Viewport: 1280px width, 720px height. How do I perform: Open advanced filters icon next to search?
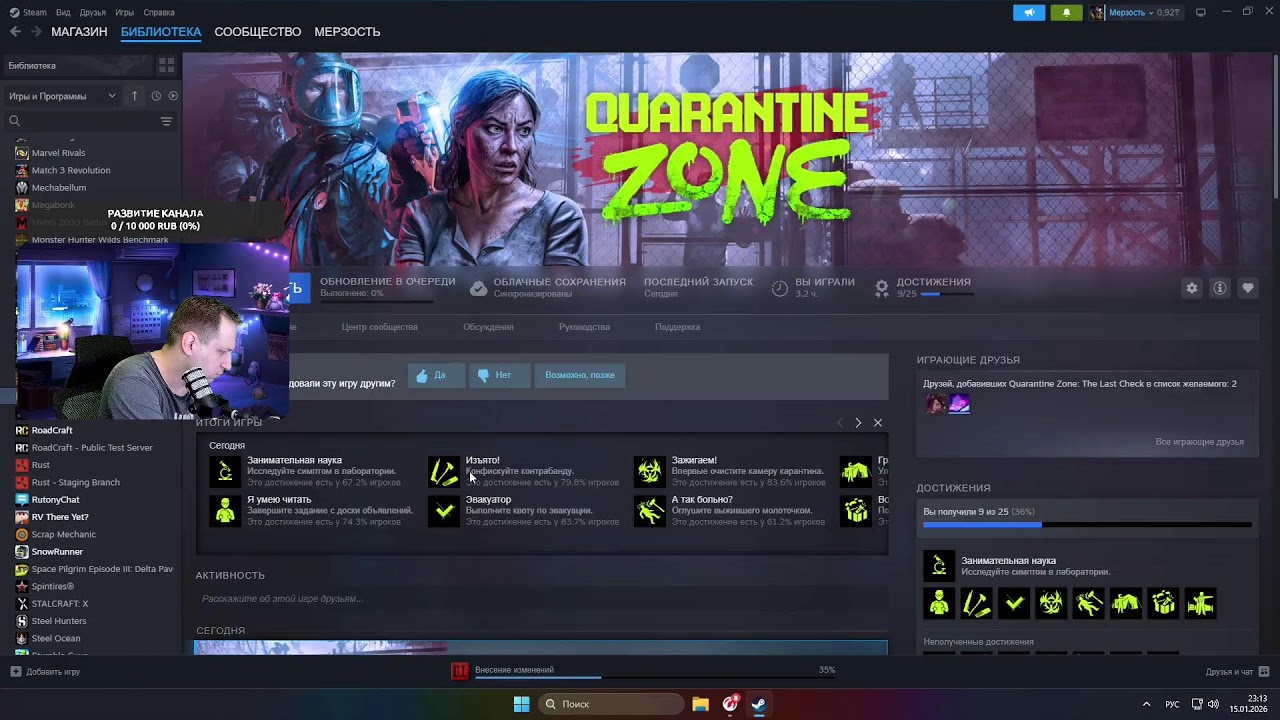tap(166, 121)
